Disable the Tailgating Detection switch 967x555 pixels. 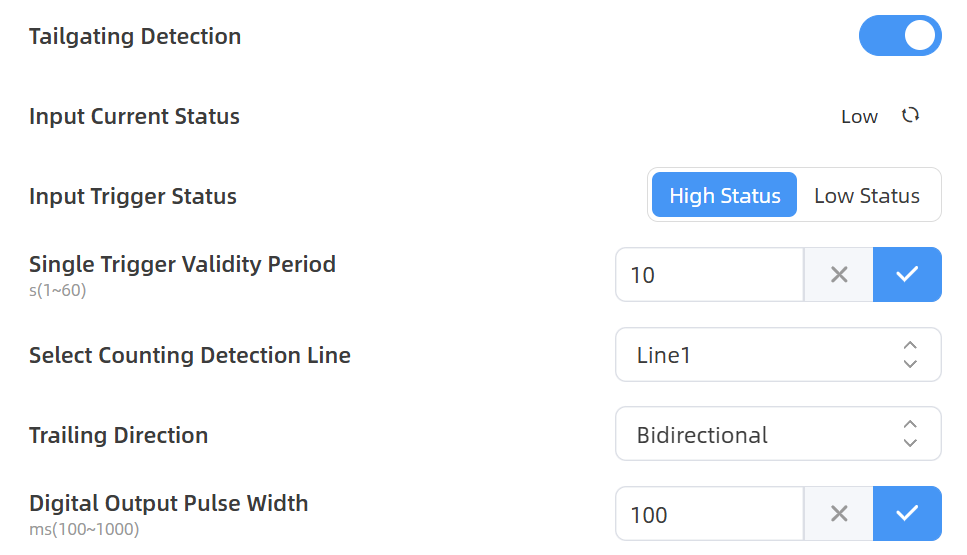[x=900, y=36]
